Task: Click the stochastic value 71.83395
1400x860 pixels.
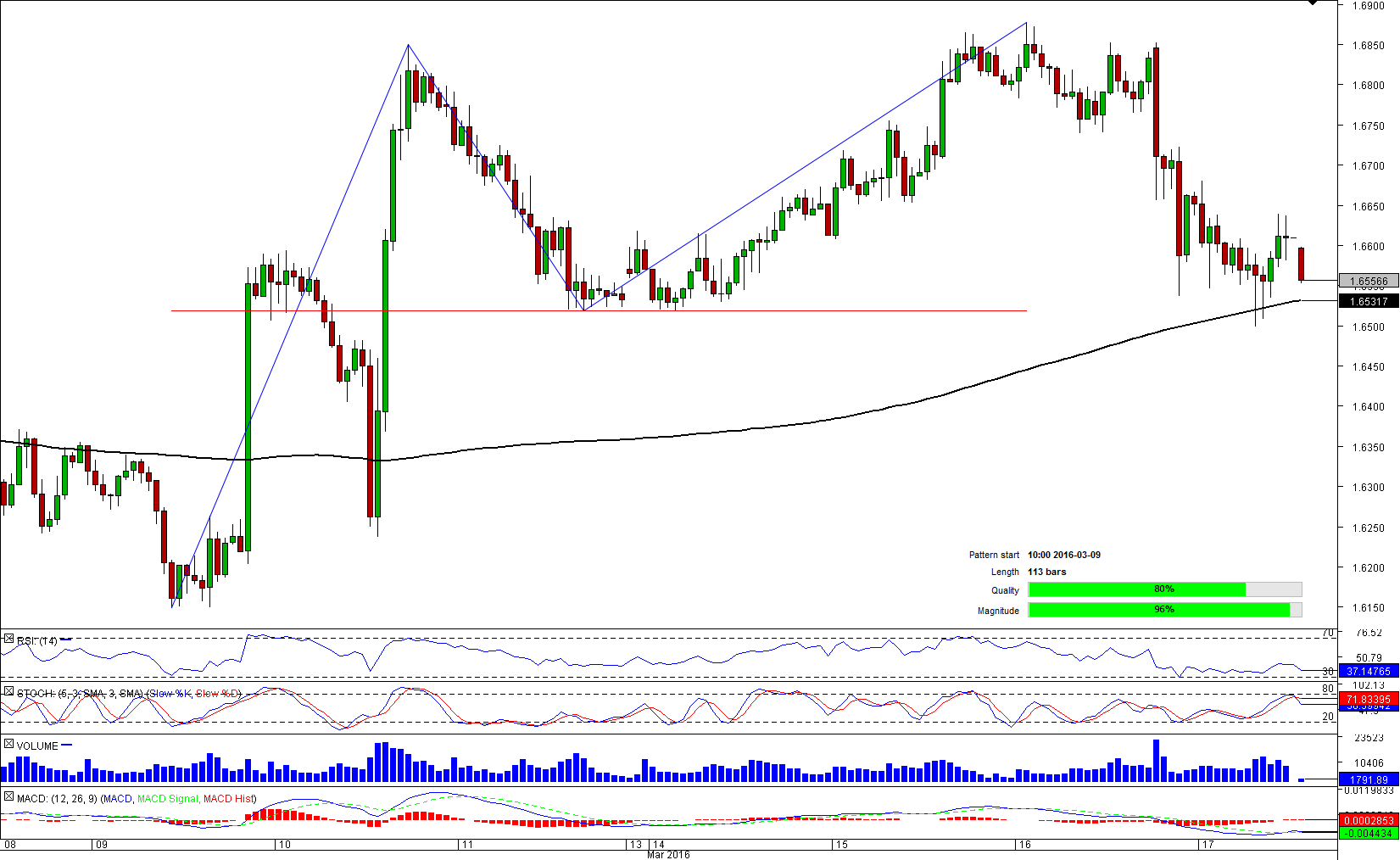Action: click(1368, 699)
